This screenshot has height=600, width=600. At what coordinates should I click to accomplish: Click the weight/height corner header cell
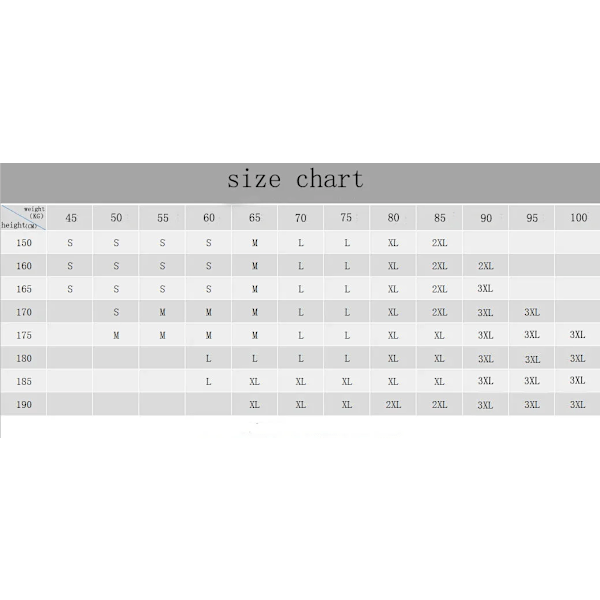23,217
